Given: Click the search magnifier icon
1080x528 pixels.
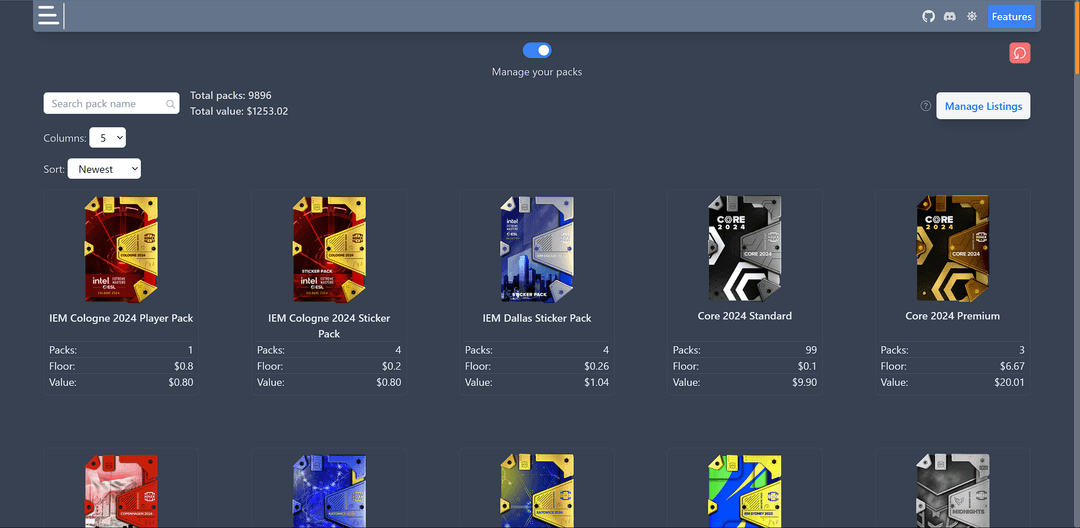Looking at the screenshot, I should tap(172, 104).
